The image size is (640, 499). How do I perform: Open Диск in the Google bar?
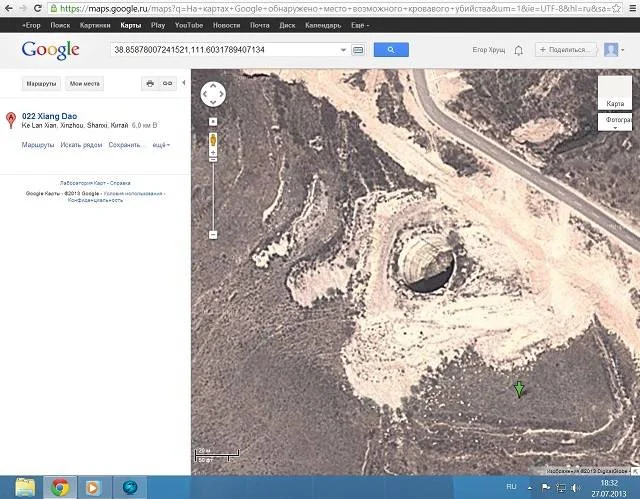(x=287, y=25)
